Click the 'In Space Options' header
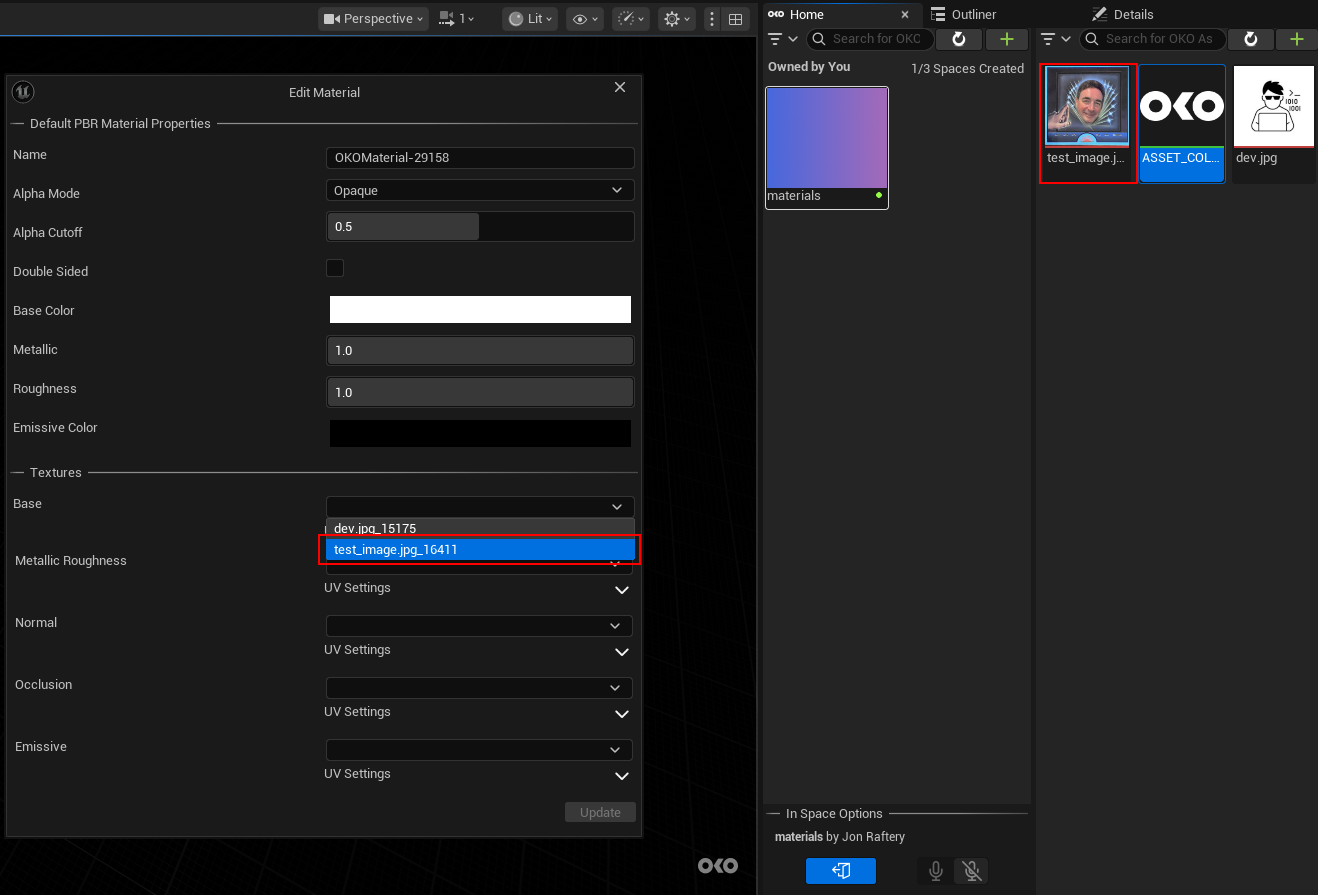1318x895 pixels. coord(834,813)
